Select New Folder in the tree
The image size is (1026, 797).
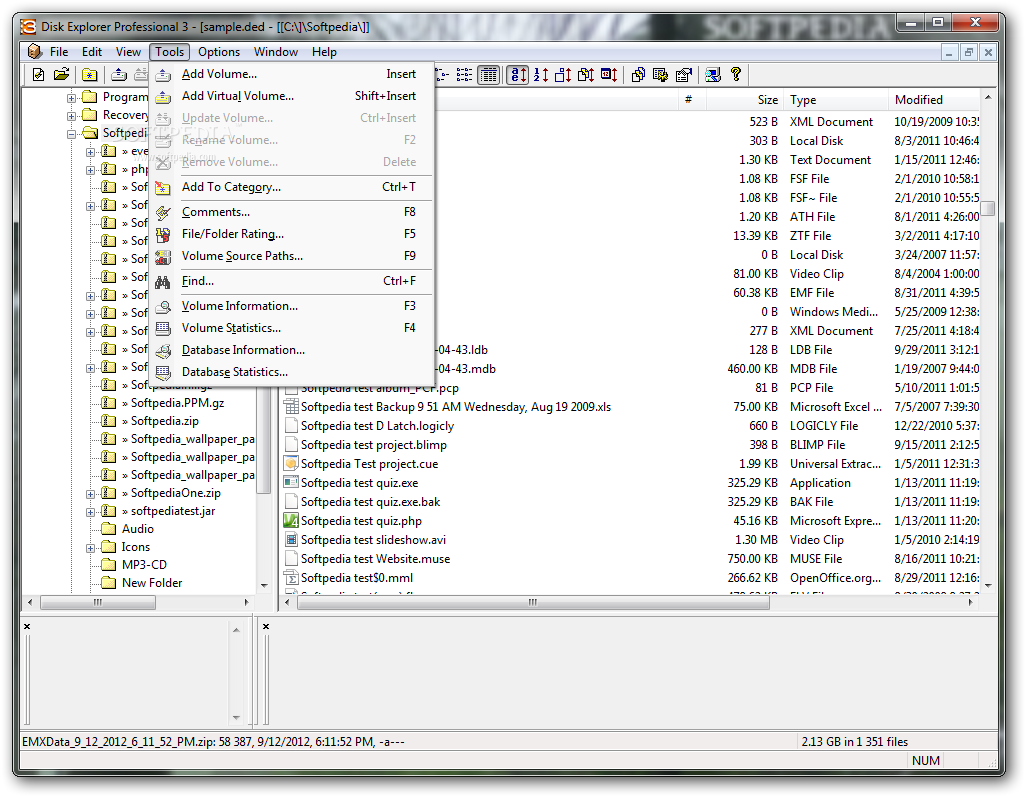(152, 583)
